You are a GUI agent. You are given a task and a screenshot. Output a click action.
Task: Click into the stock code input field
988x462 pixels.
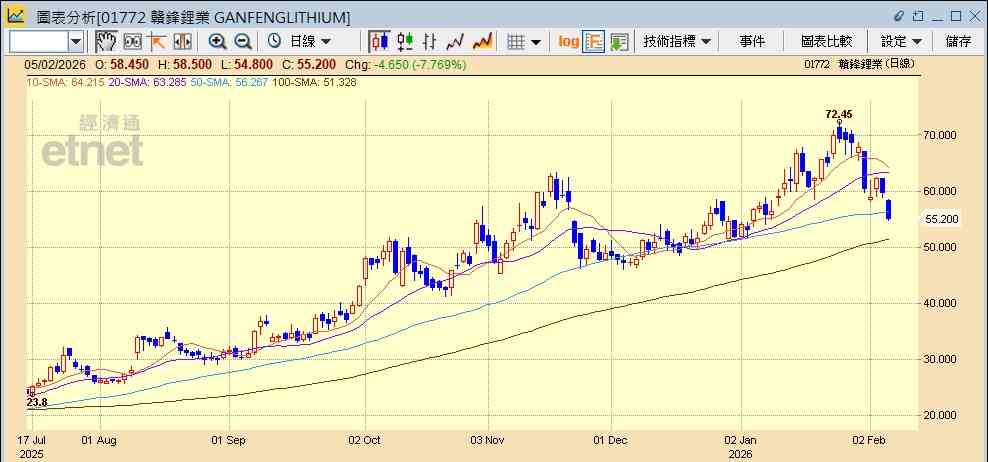point(39,42)
